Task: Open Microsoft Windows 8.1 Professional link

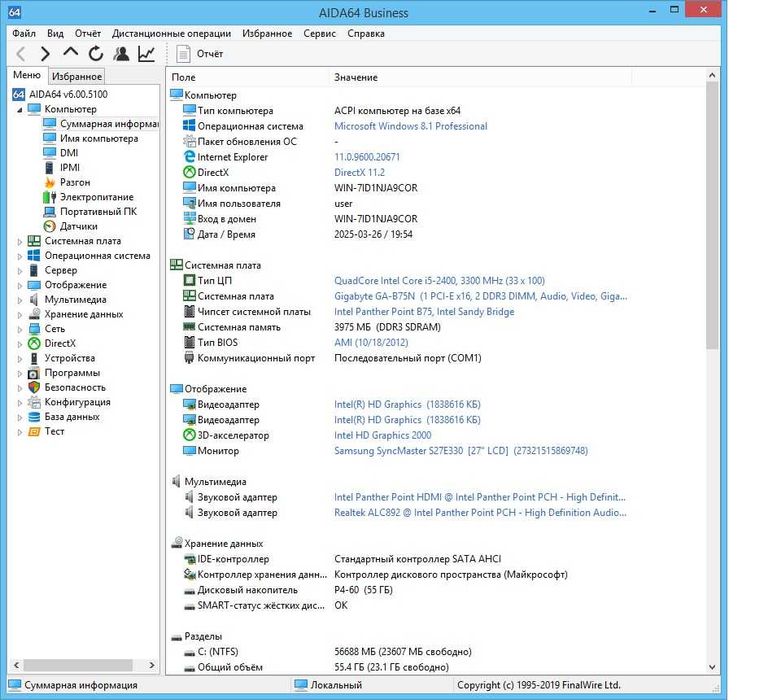Action: click(410, 126)
